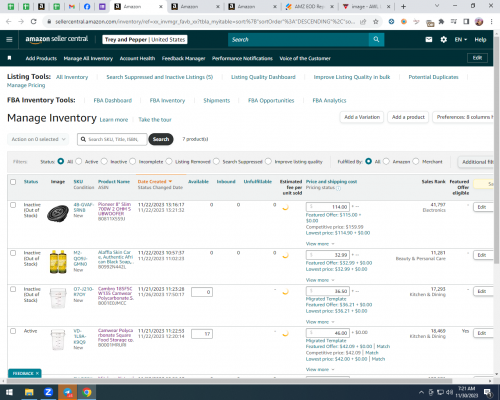Close the FEEDBACK tab
The image size is (500, 400).
[37, 373]
